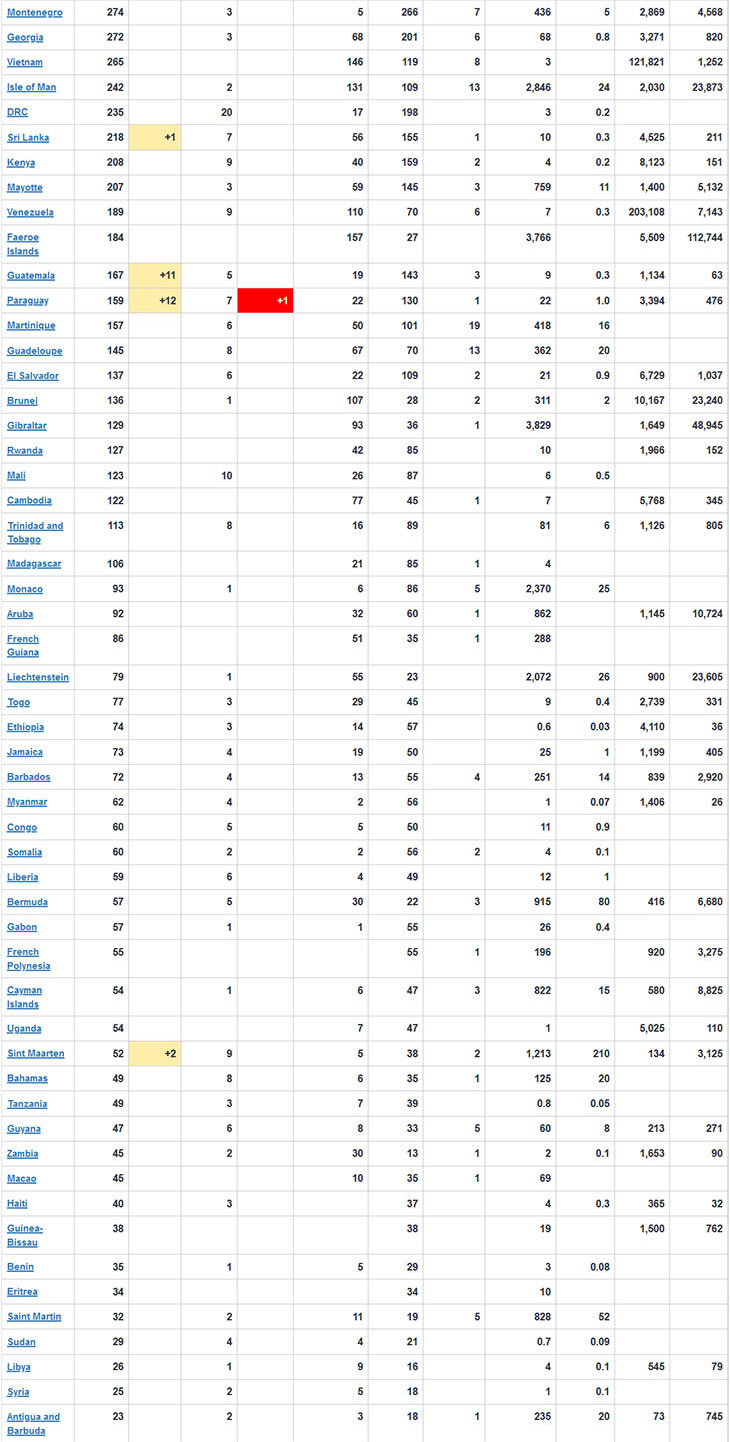The height and width of the screenshot is (1442, 730).
Task: Click Sint Maarten's yellow +2 cell
Action: 155,1053
